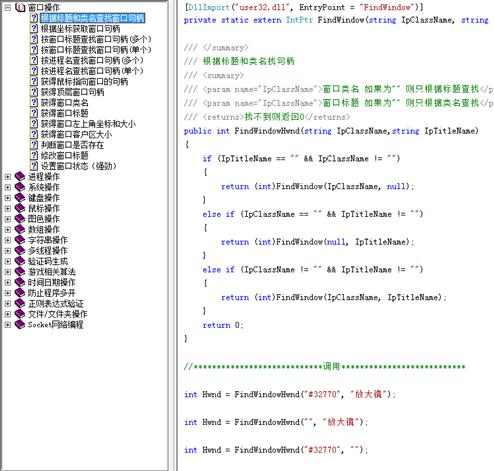Expand the 多线程操作 node
The width and height of the screenshot is (494, 471).
[x=8, y=251]
